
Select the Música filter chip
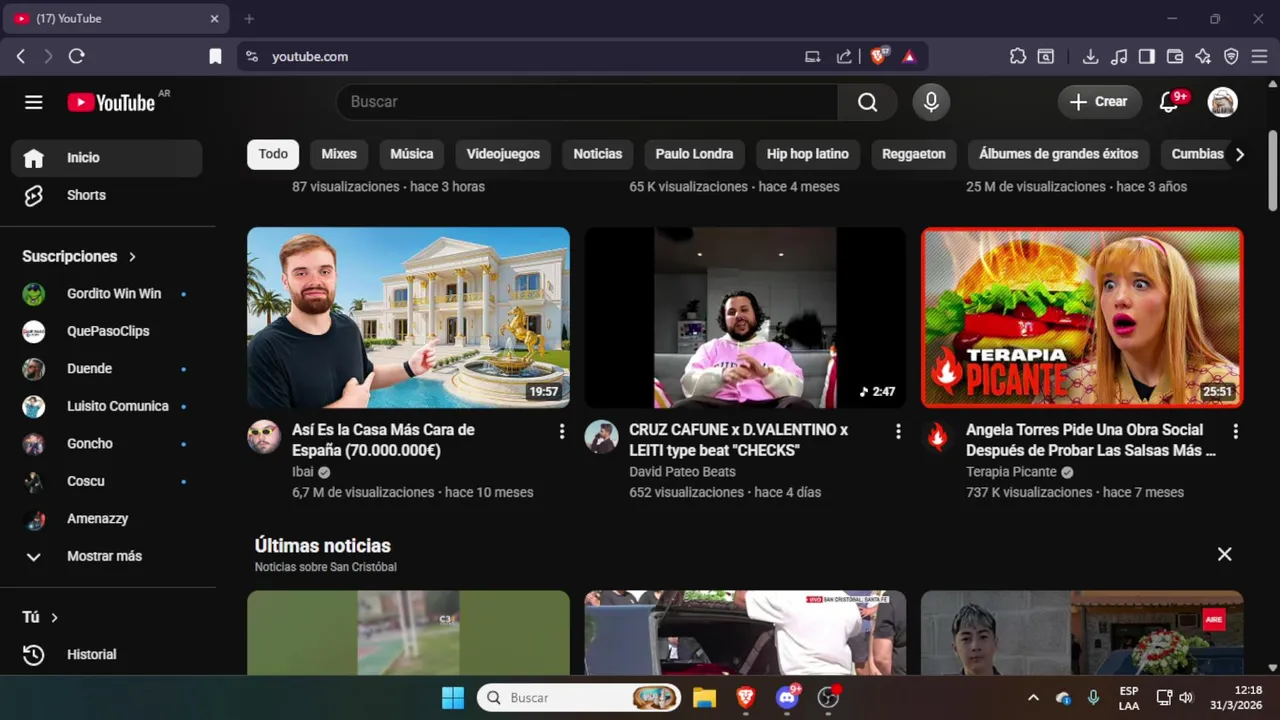412,154
